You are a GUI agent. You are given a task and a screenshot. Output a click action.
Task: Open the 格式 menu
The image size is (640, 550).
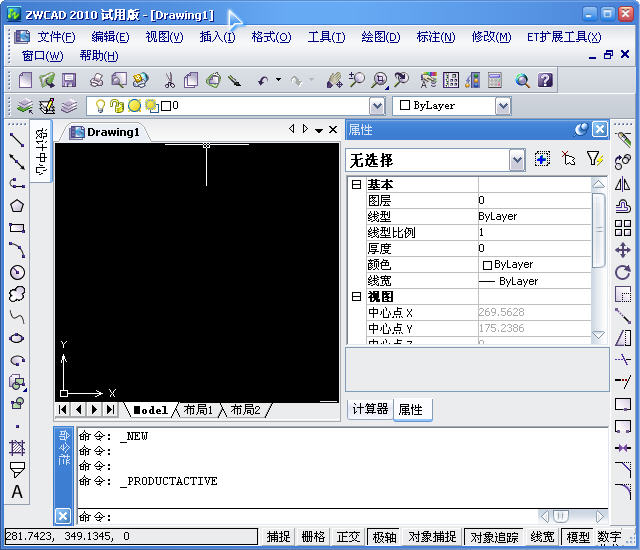pyautogui.click(x=271, y=37)
